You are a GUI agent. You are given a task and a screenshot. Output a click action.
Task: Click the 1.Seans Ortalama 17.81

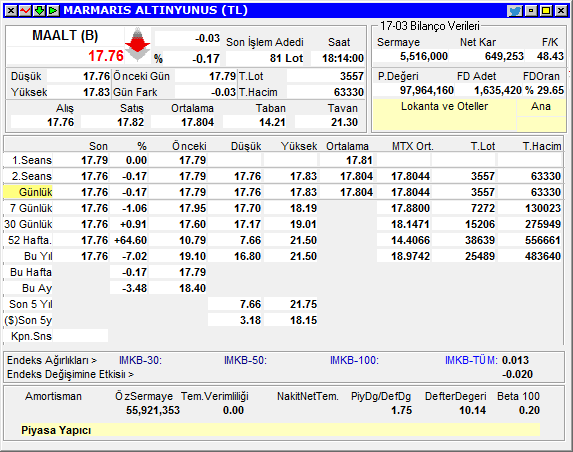tap(359, 160)
